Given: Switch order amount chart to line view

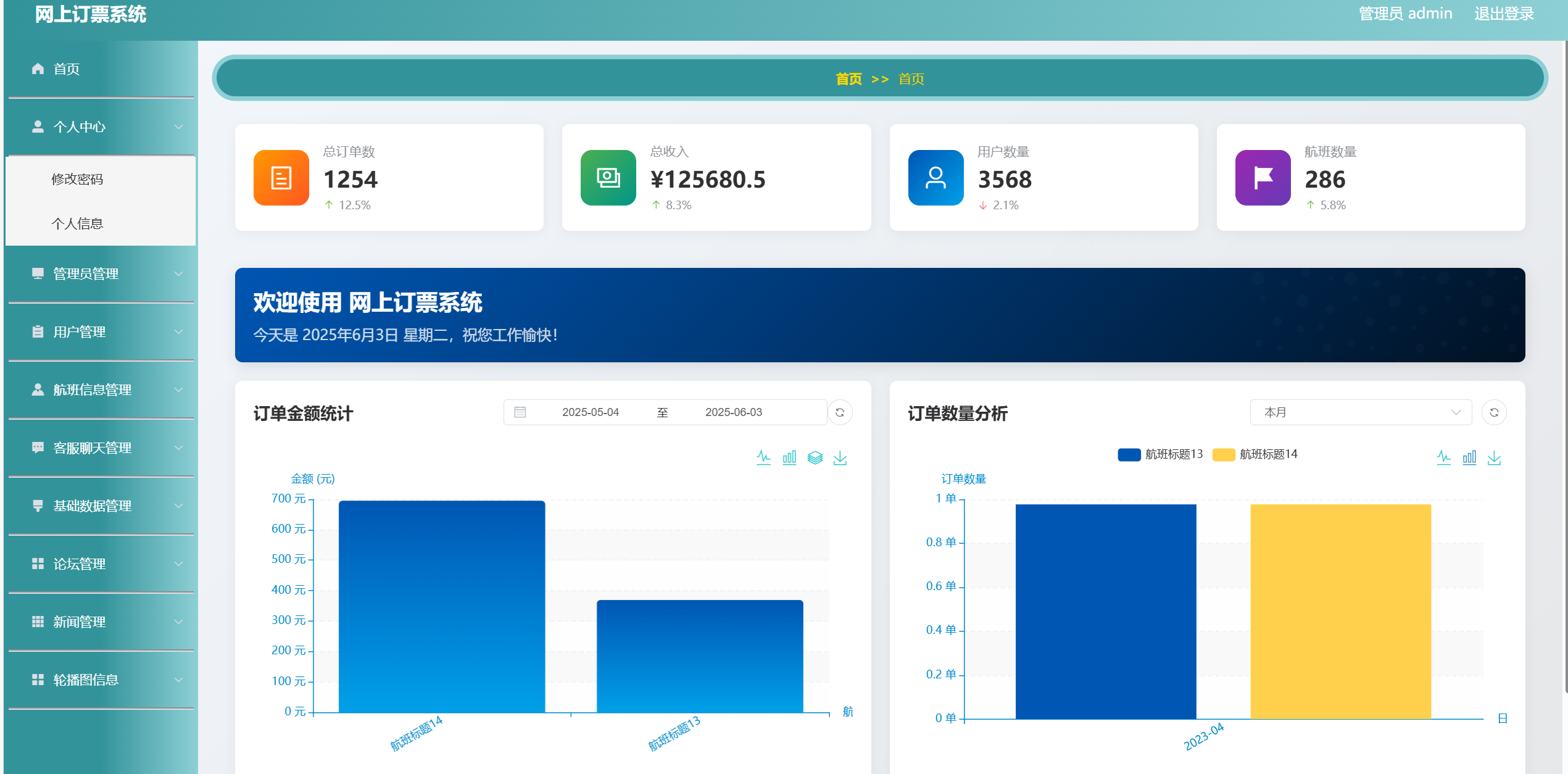Looking at the screenshot, I should tap(763, 457).
